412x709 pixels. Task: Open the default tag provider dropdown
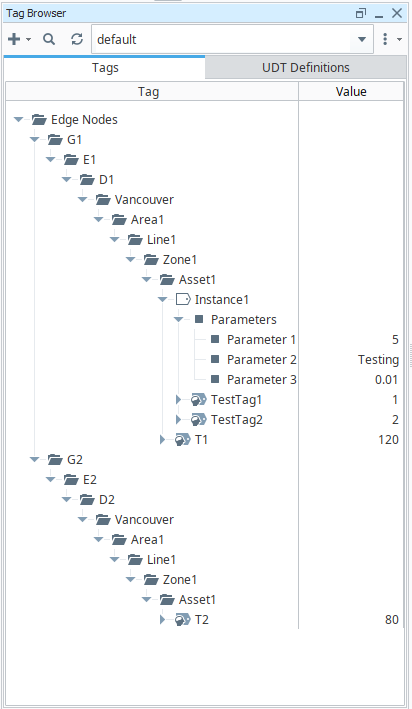[362, 39]
